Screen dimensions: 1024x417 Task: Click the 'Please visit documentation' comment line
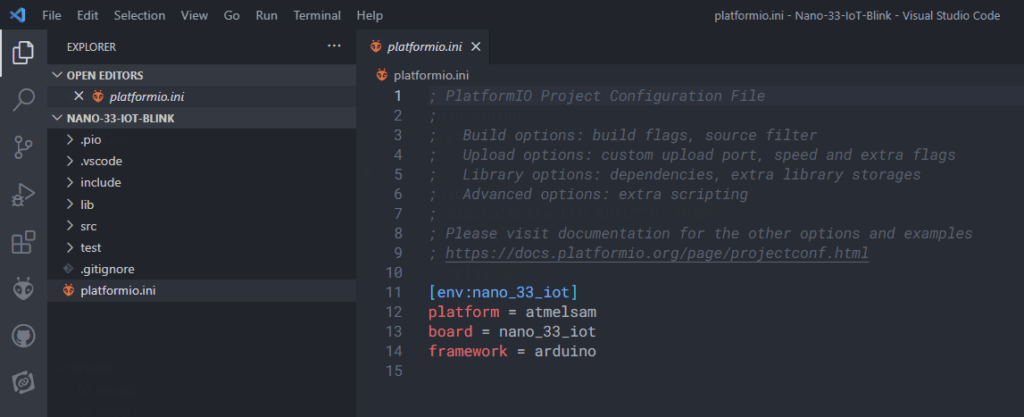[701, 234]
